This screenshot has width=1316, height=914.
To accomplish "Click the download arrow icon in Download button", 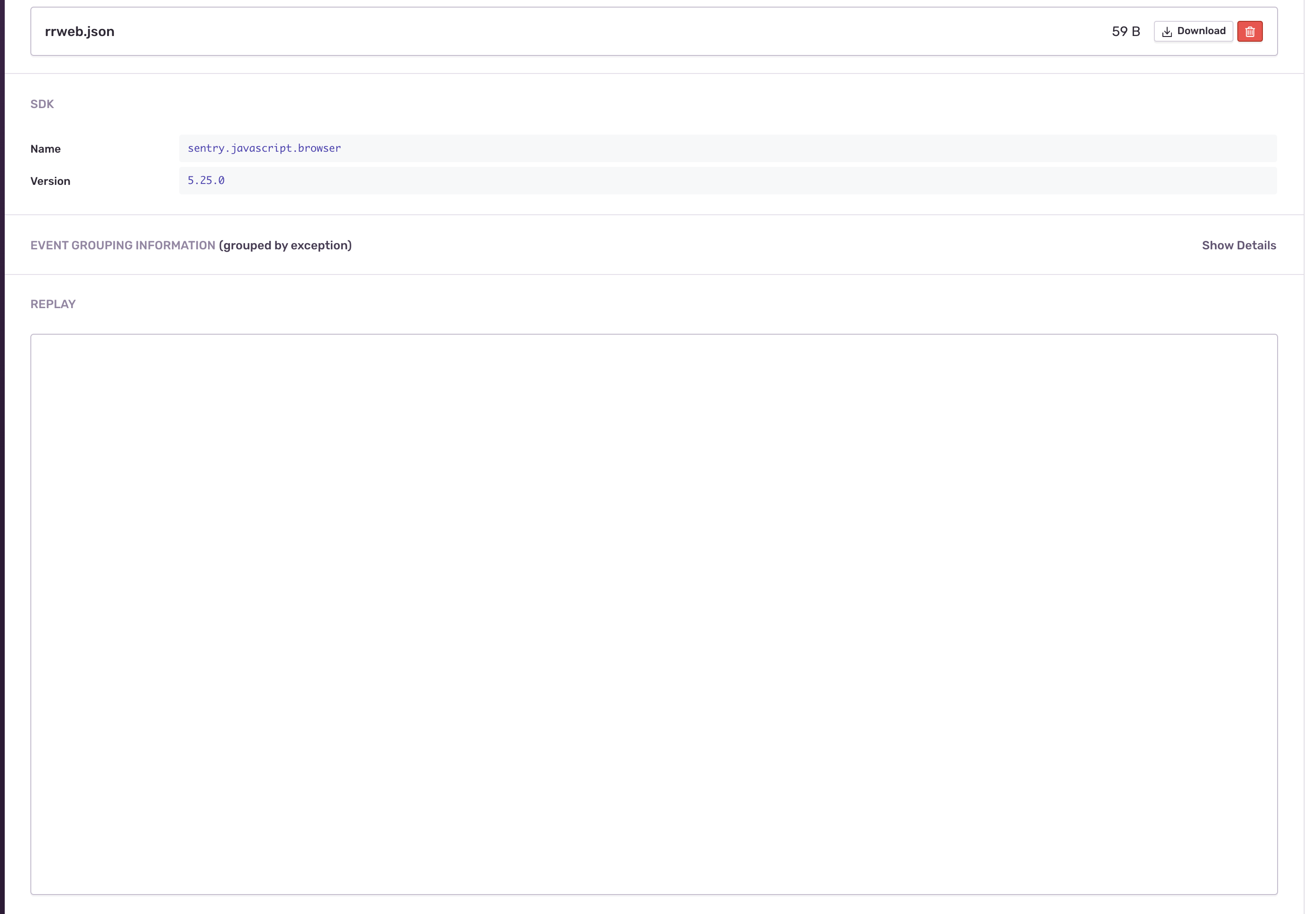I will coord(1167,32).
